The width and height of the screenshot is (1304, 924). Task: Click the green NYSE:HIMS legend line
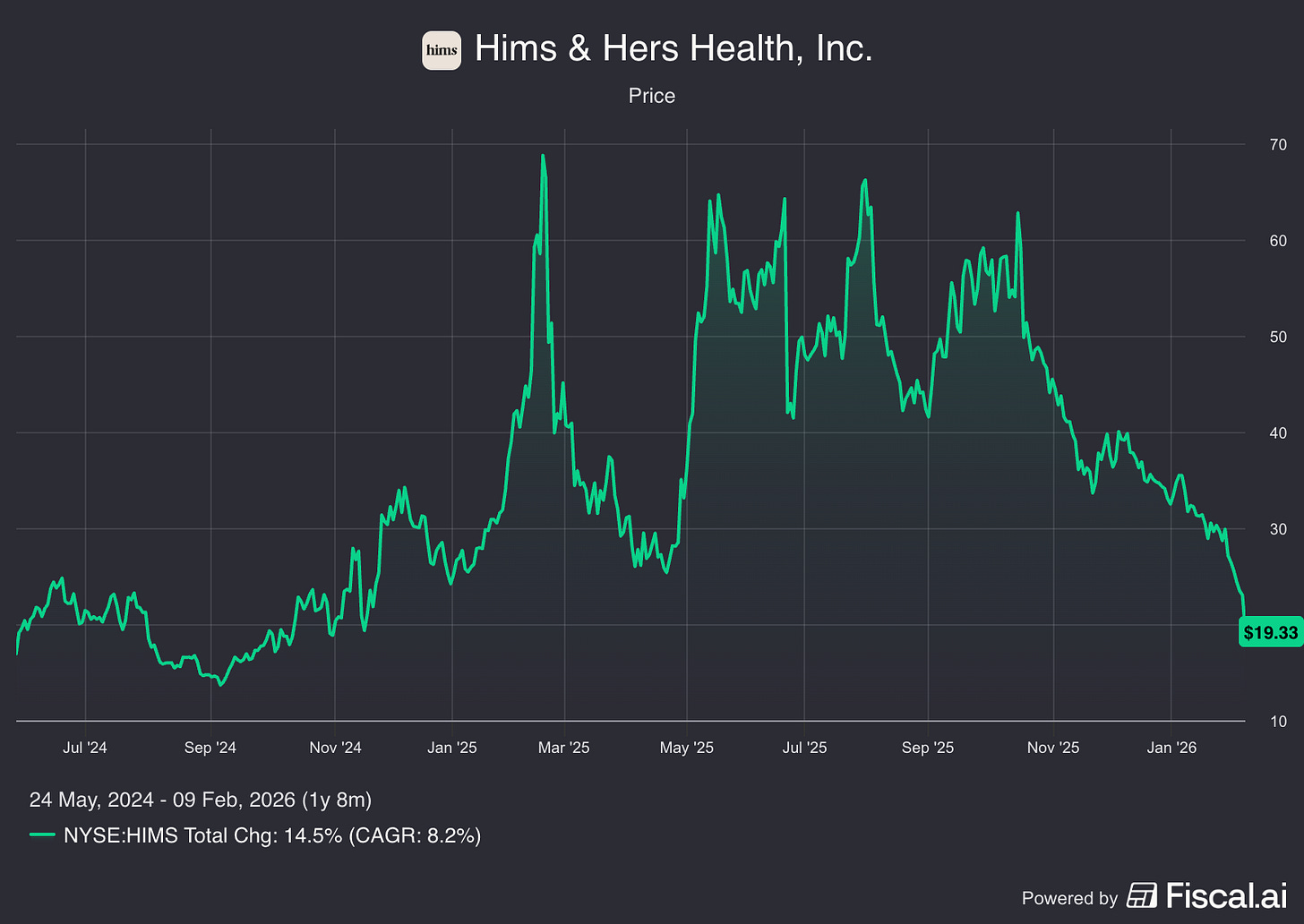pyautogui.click(x=42, y=835)
